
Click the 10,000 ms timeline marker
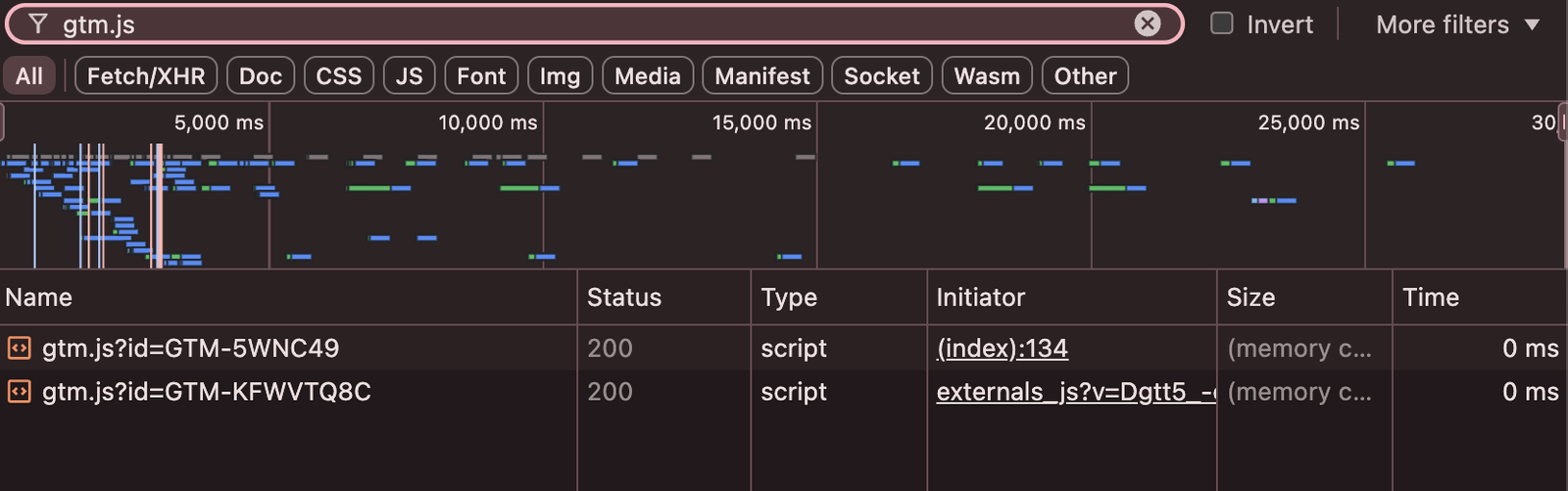(x=487, y=123)
